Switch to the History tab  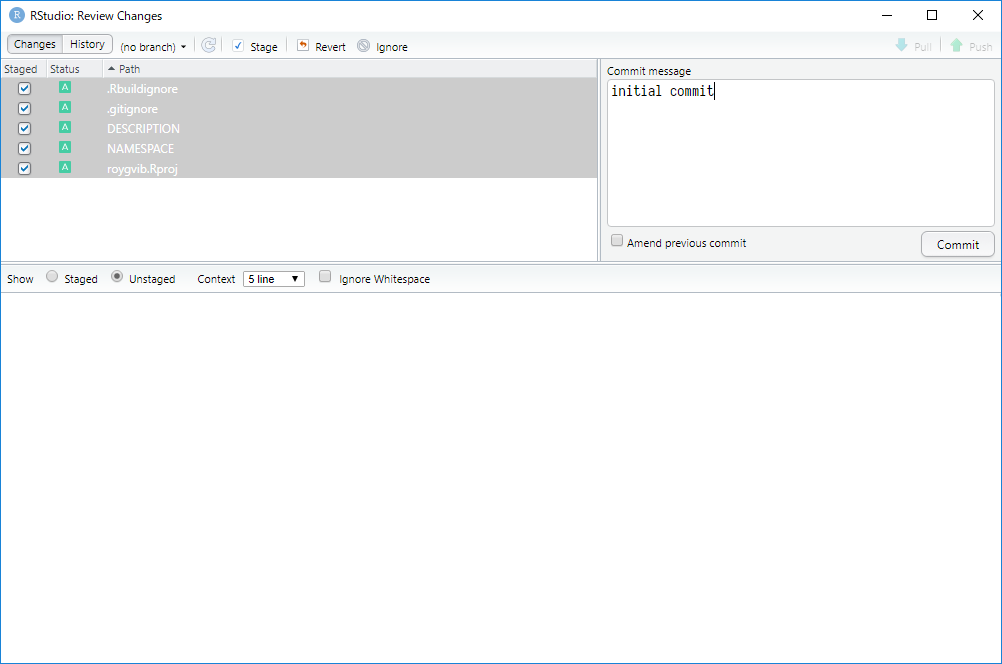pyautogui.click(x=87, y=44)
